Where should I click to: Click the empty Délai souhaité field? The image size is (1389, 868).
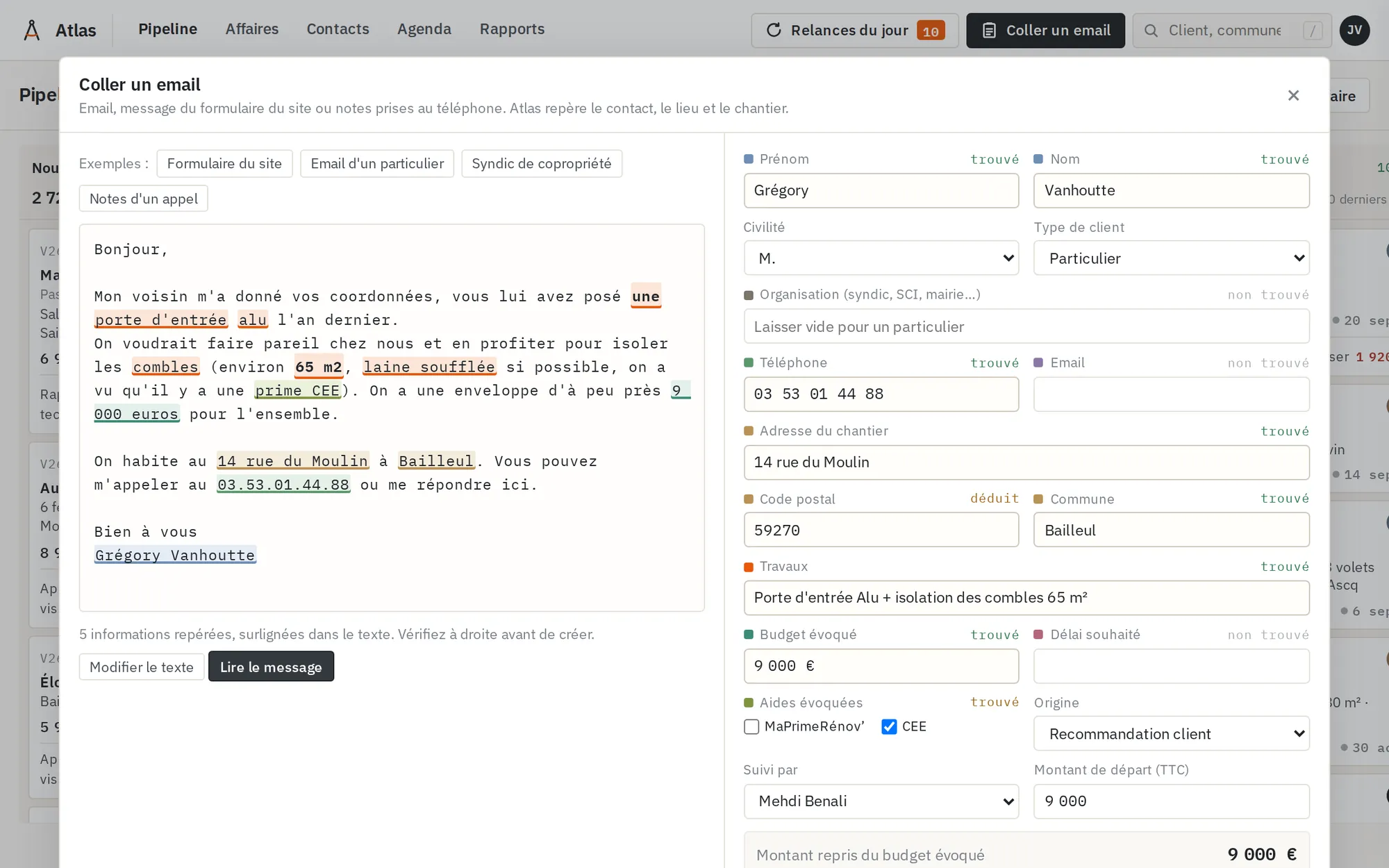1172,666
